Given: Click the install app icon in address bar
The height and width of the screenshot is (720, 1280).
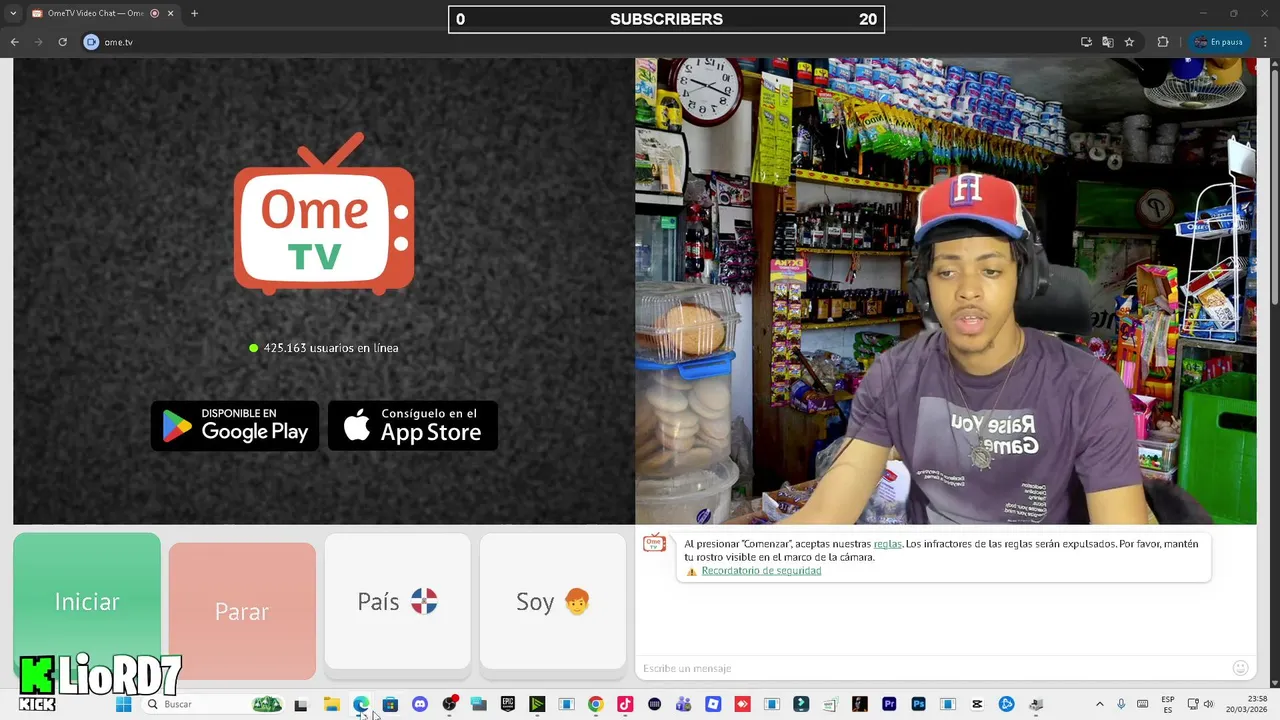Looking at the screenshot, I should pos(1086,42).
